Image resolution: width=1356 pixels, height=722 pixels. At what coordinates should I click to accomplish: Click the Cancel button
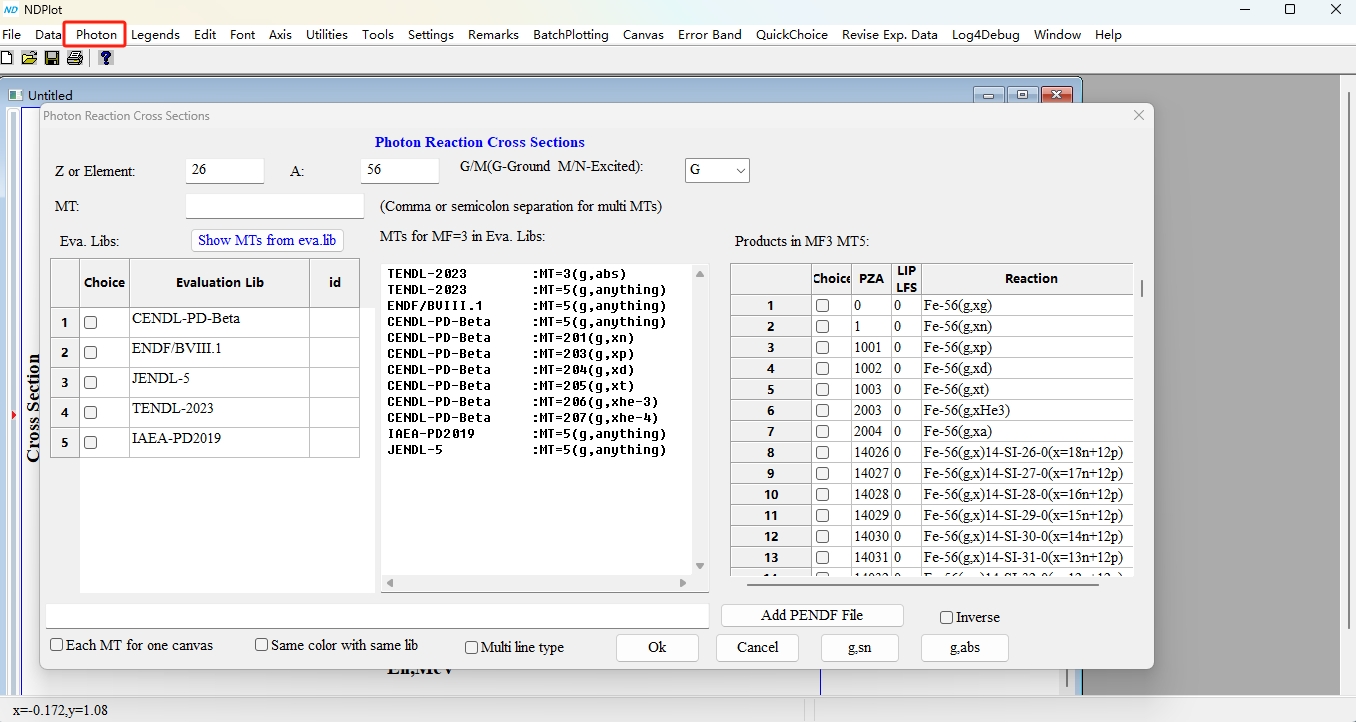[757, 647]
